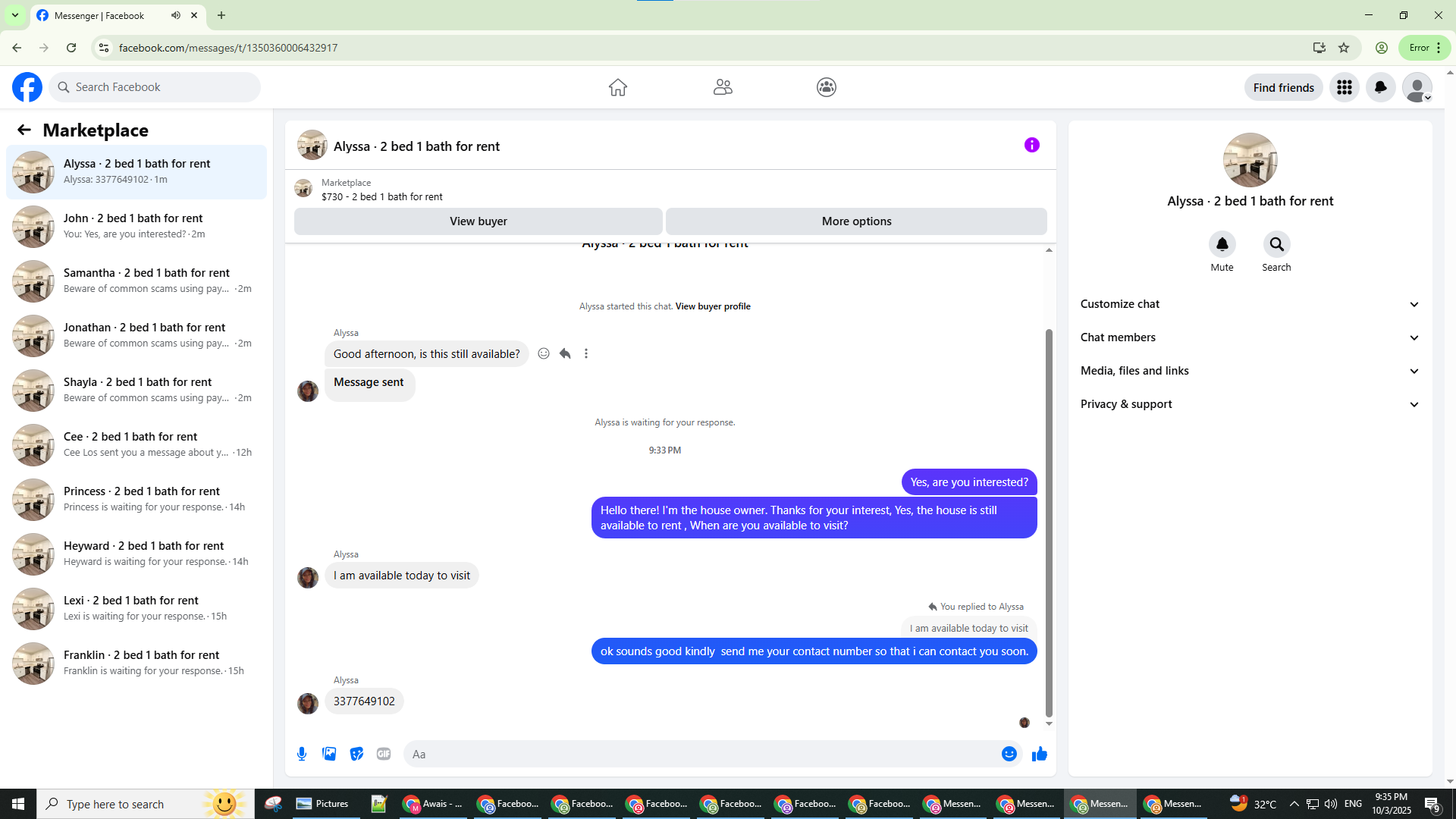Bookmark this page with the star icon
The height and width of the screenshot is (819, 1456).
tap(1344, 48)
